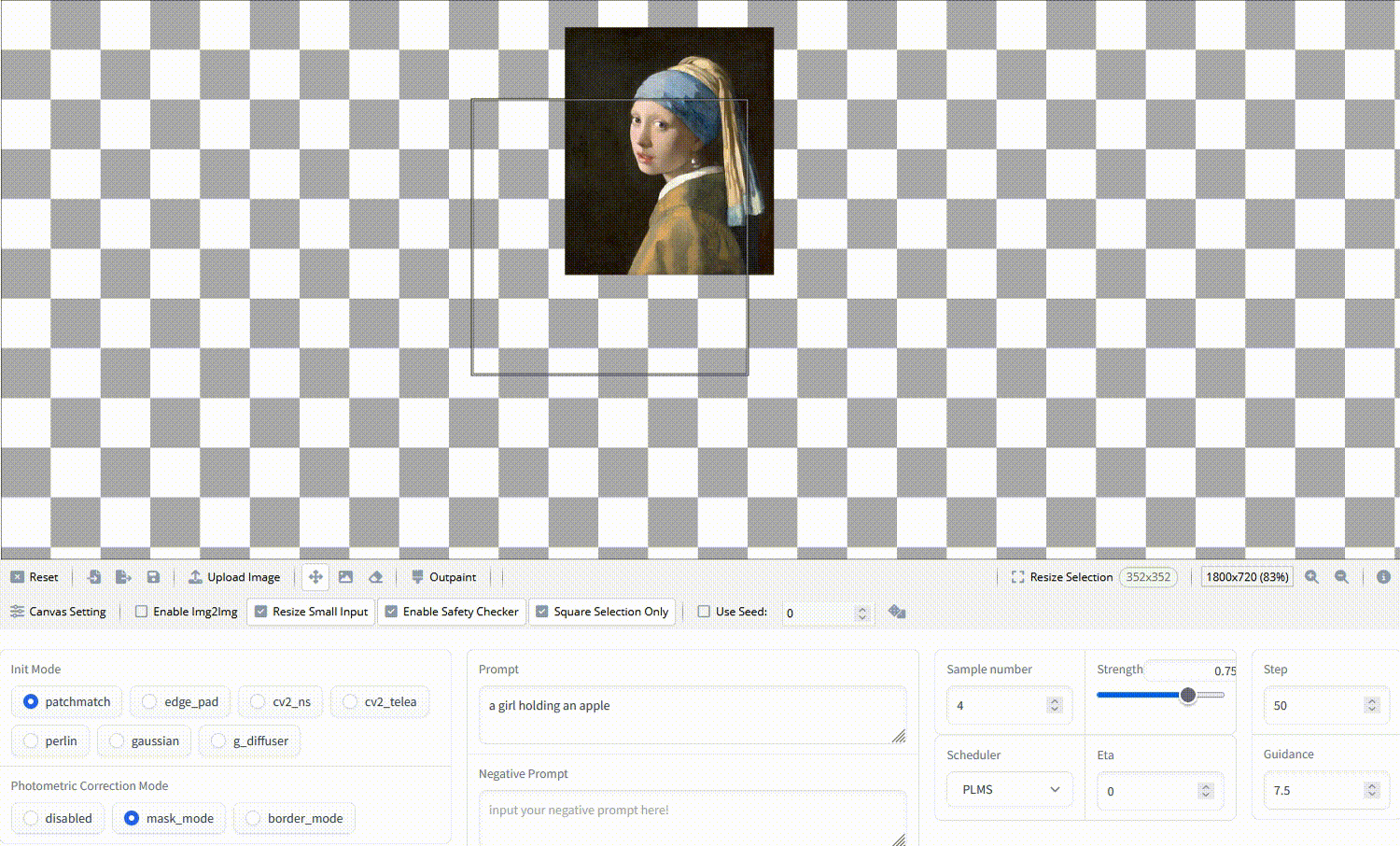Select the cv2_ns init mode
1400x846 pixels.
(x=281, y=701)
